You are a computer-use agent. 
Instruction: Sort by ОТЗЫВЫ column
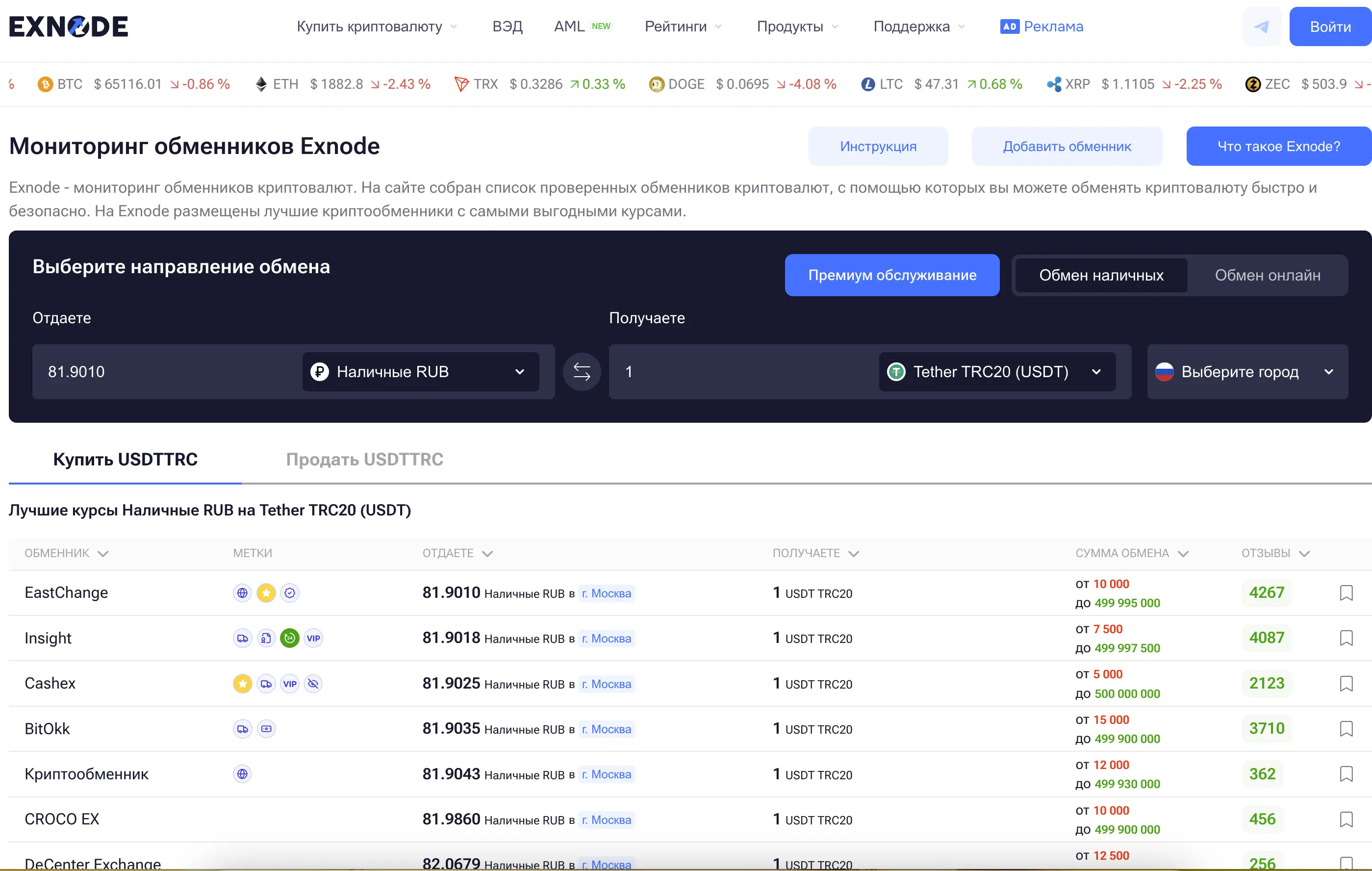(x=1276, y=554)
